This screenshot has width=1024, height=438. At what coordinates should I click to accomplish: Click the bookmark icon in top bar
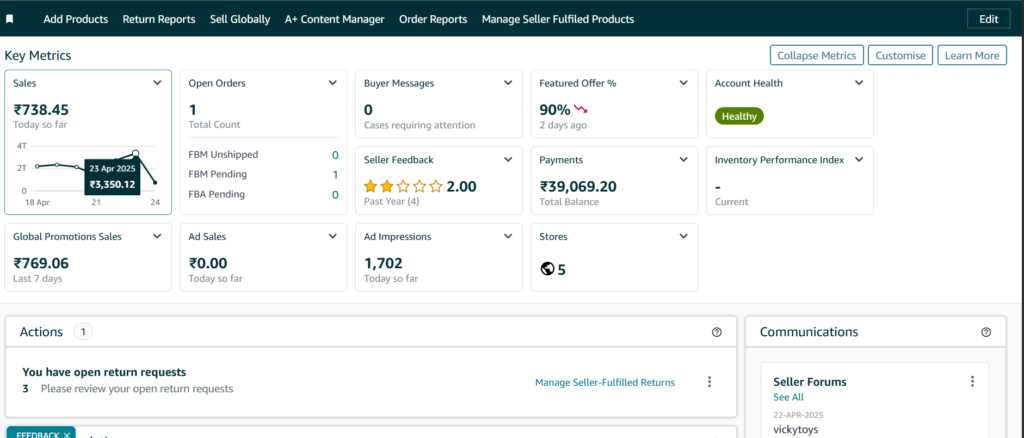tap(10, 19)
